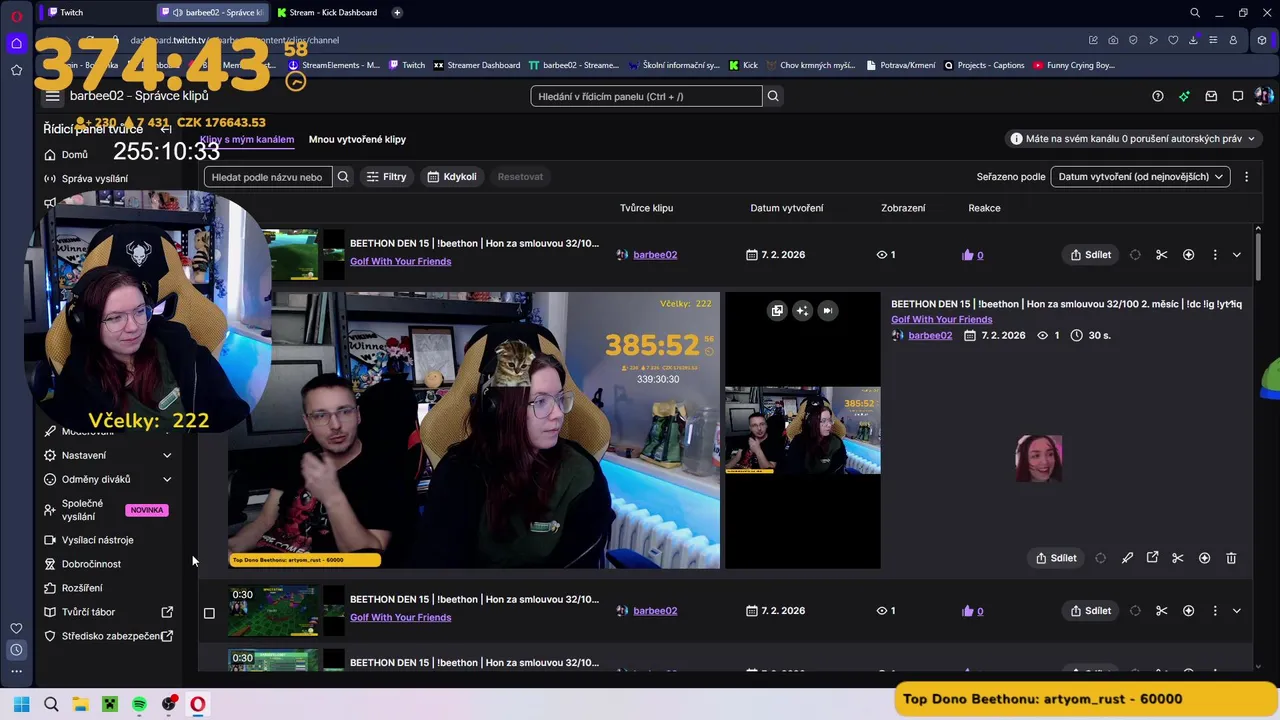
Task: Open new browser tab with plus button
Action: click(397, 12)
